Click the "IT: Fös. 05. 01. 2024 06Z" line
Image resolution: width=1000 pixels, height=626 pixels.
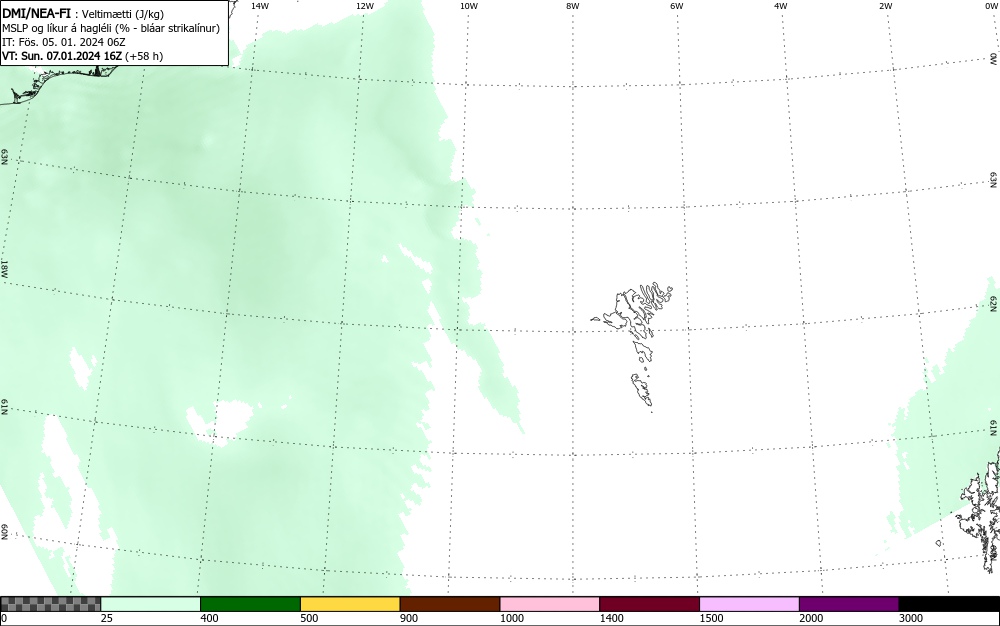pyautogui.click(x=64, y=42)
